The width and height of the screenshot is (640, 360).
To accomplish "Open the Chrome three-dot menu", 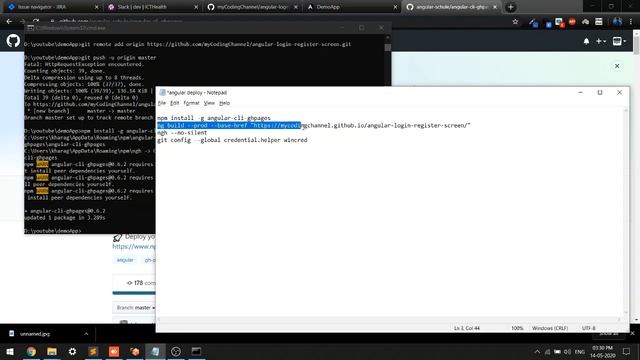I will coord(631,22).
